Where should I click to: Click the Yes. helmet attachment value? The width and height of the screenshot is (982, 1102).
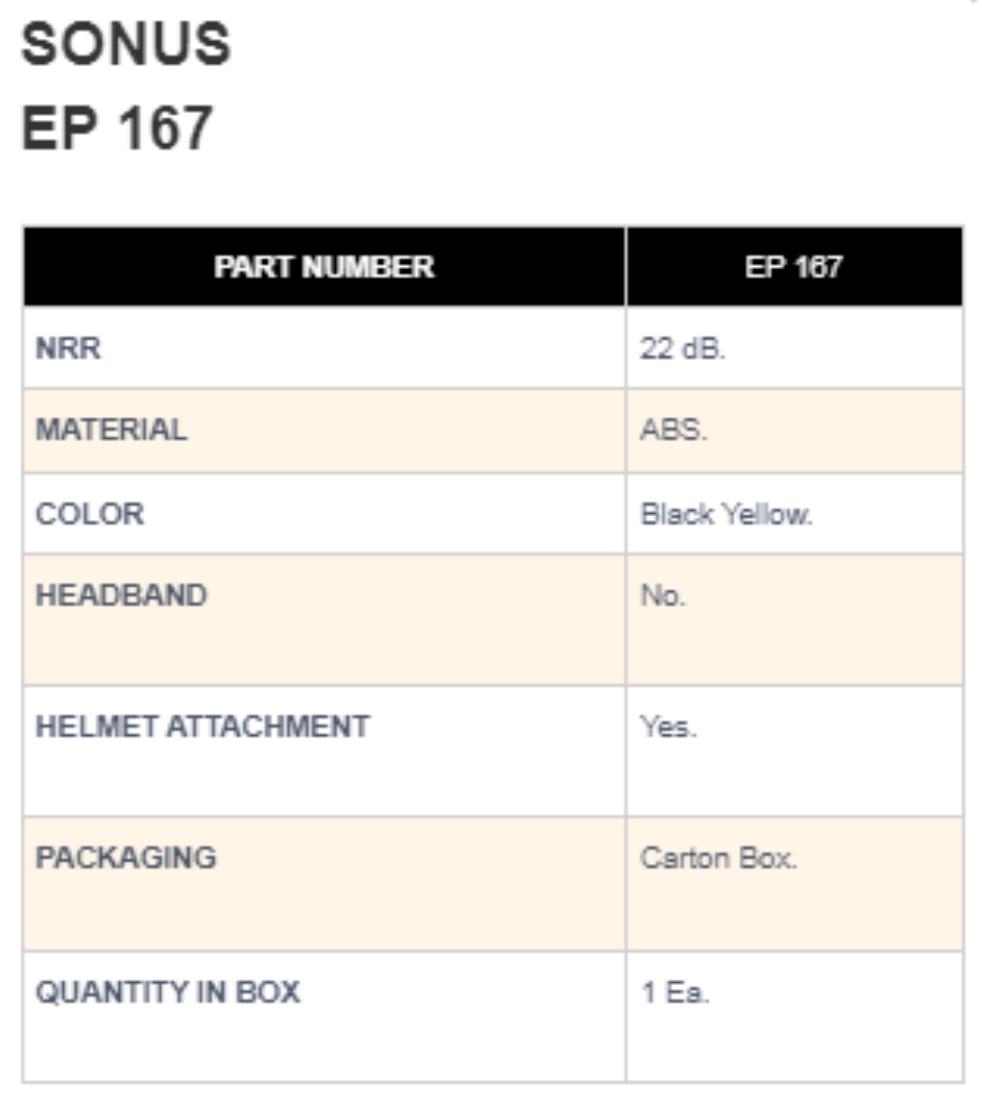(x=667, y=727)
